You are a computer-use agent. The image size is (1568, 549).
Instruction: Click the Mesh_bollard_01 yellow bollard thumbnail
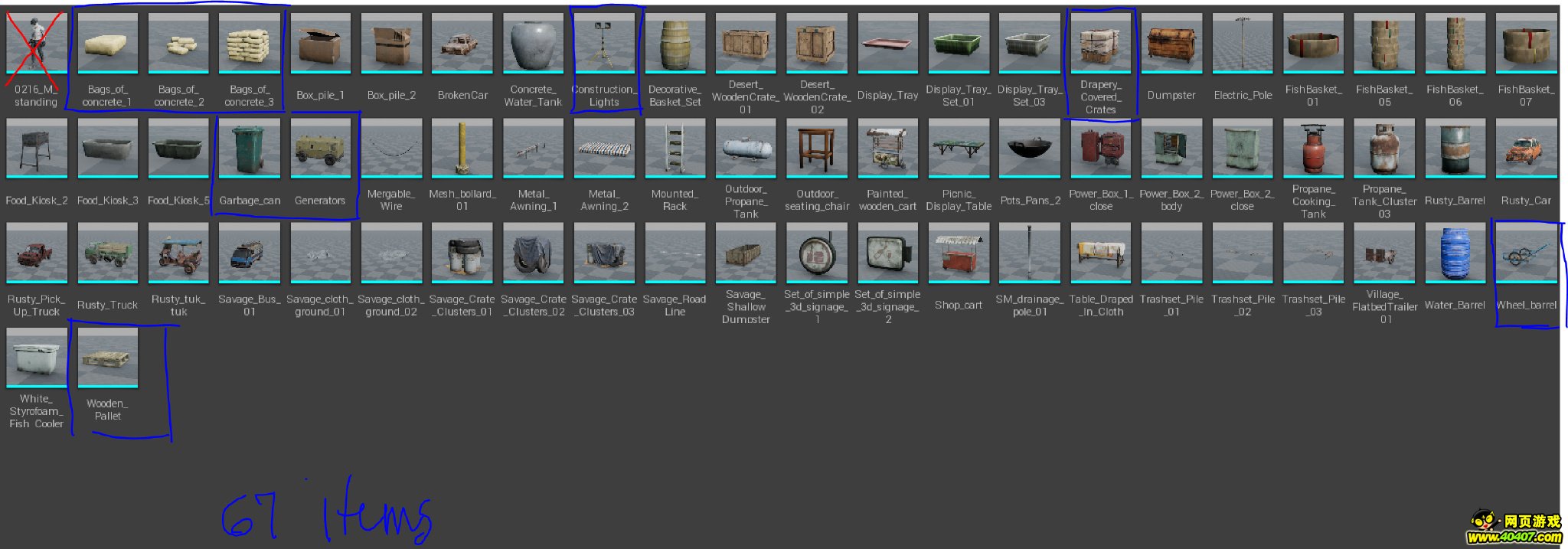click(462, 148)
